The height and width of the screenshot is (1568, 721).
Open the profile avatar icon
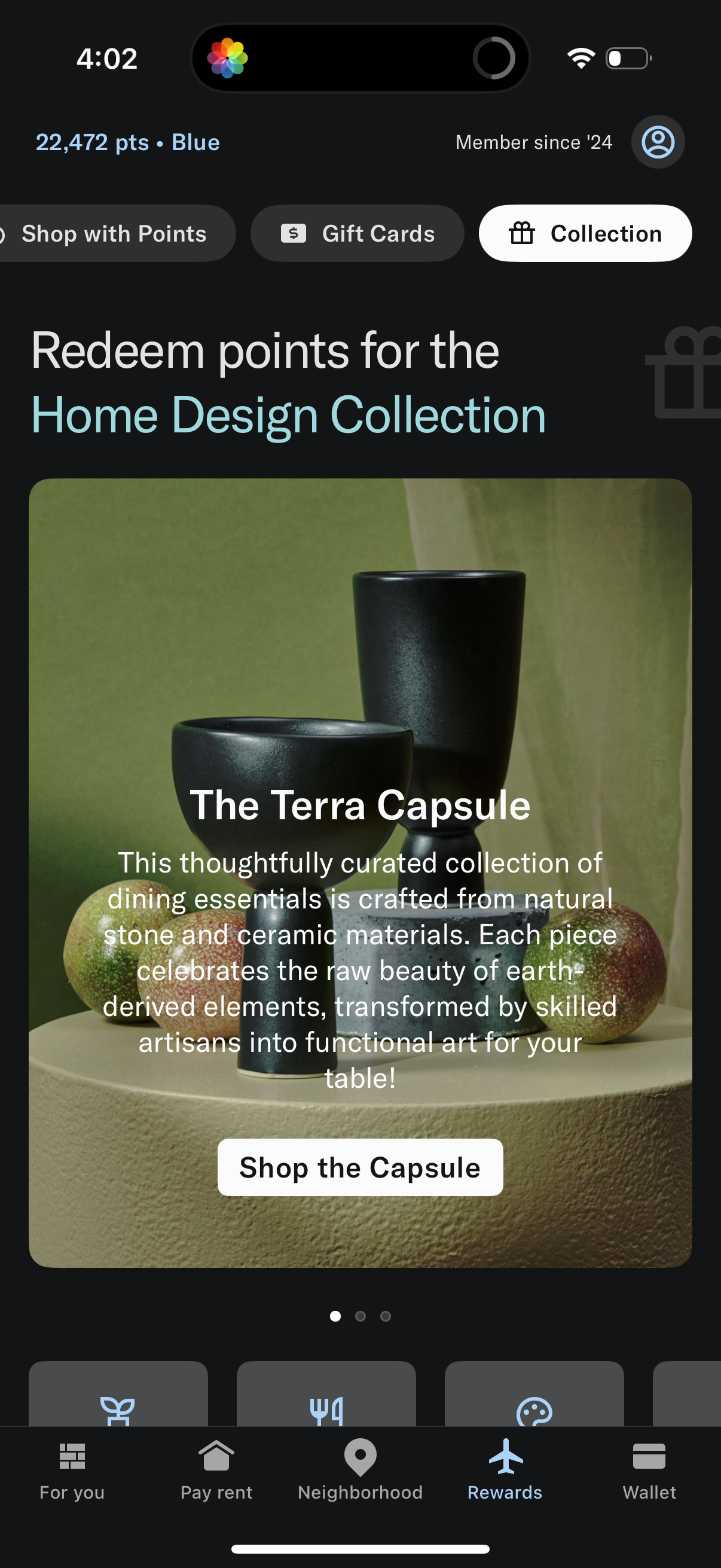(x=657, y=142)
